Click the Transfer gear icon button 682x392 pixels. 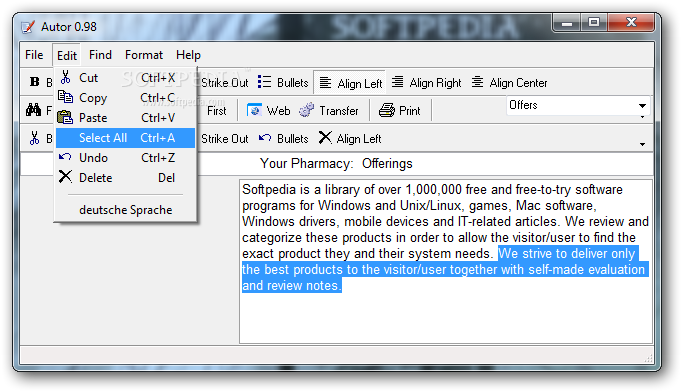(x=329, y=111)
